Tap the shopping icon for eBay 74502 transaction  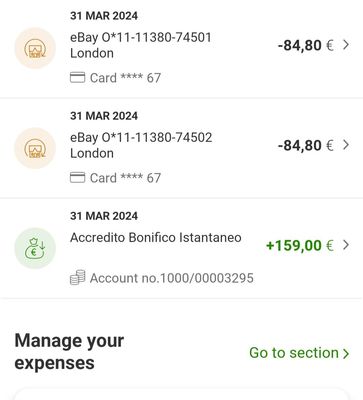[35, 148]
